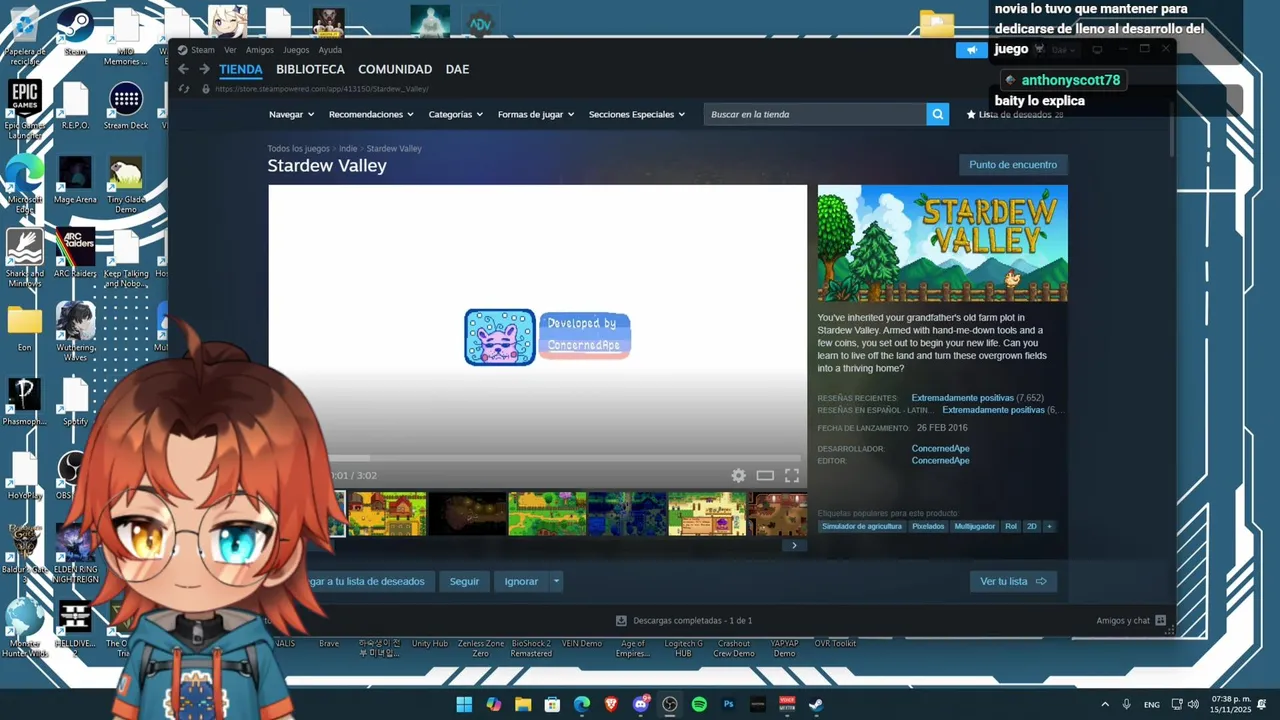Open the Indie breadcrumb link

[348, 149]
